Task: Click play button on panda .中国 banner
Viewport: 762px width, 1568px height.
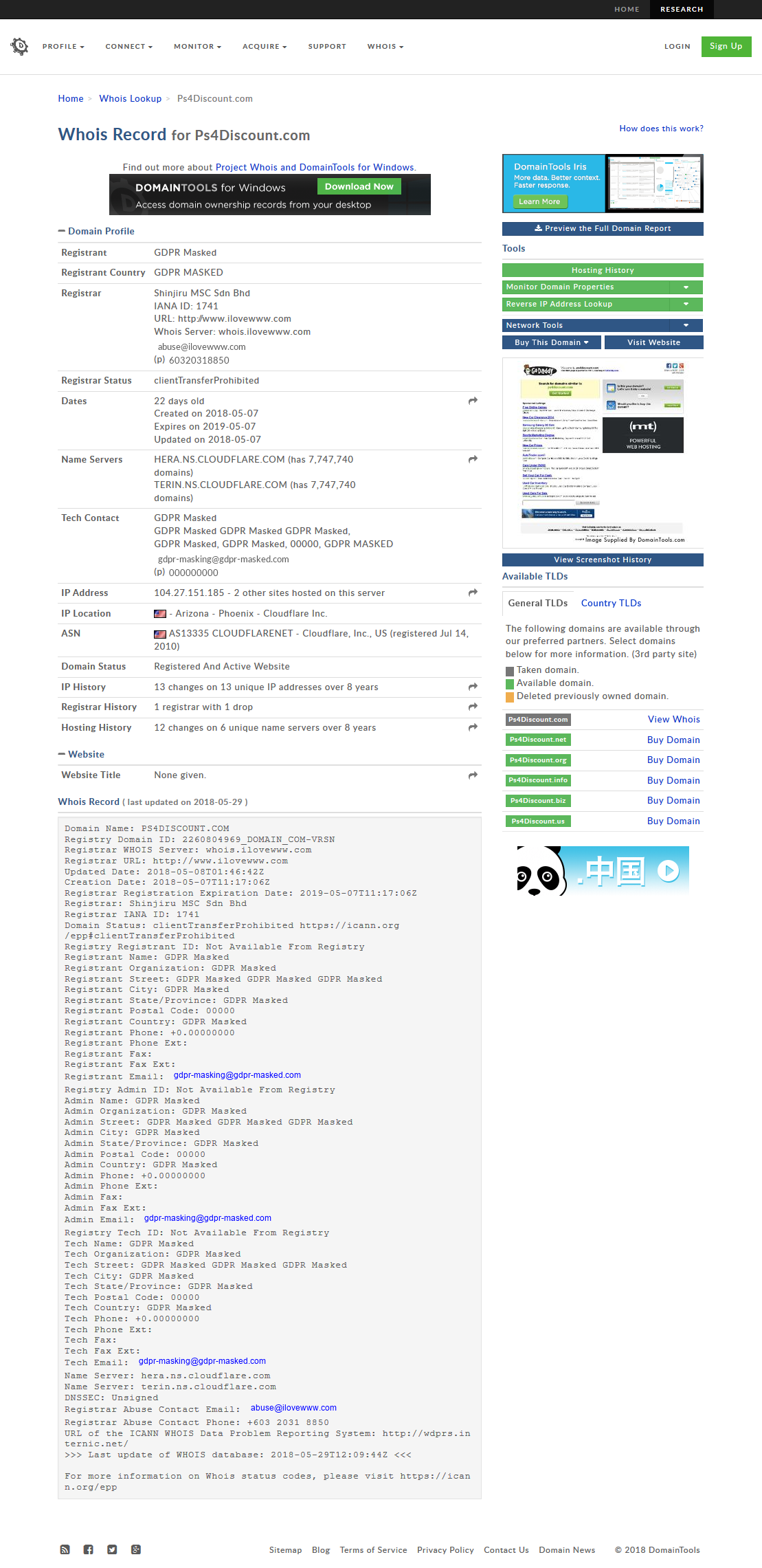Action: click(x=669, y=871)
